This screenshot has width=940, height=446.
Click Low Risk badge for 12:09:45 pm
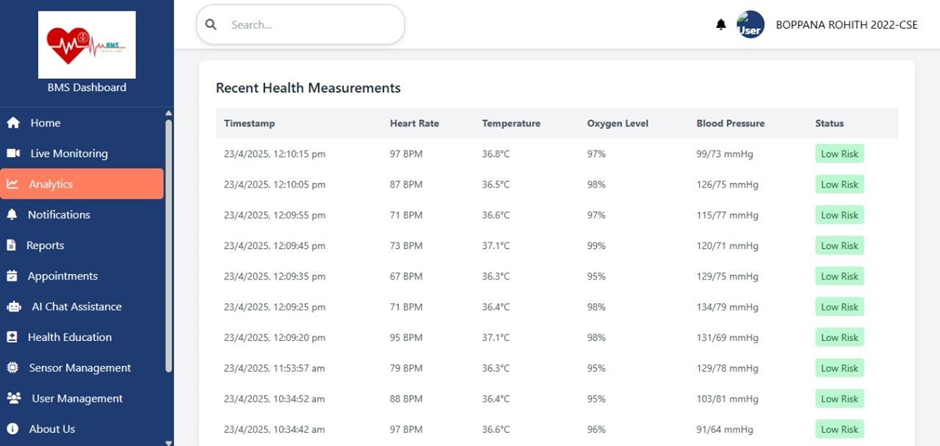[x=839, y=245]
